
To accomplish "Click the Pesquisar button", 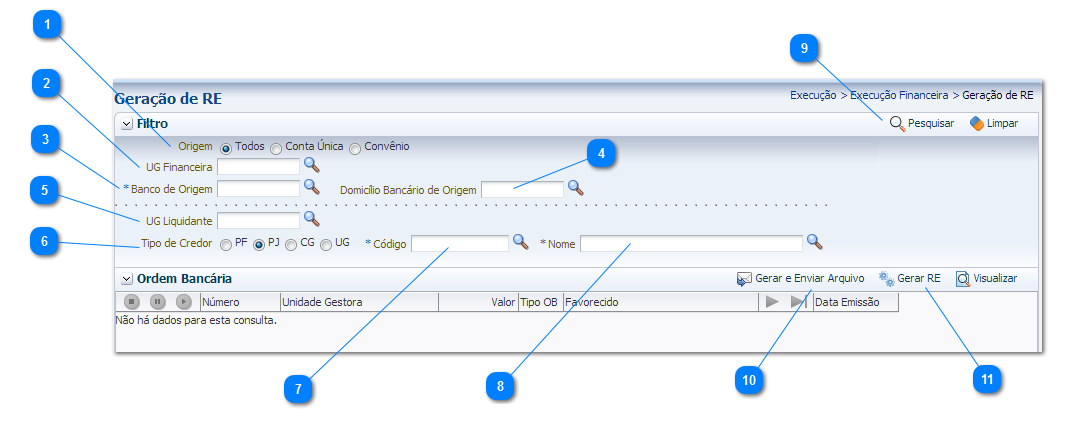I will pyautogui.click(x=921, y=123).
